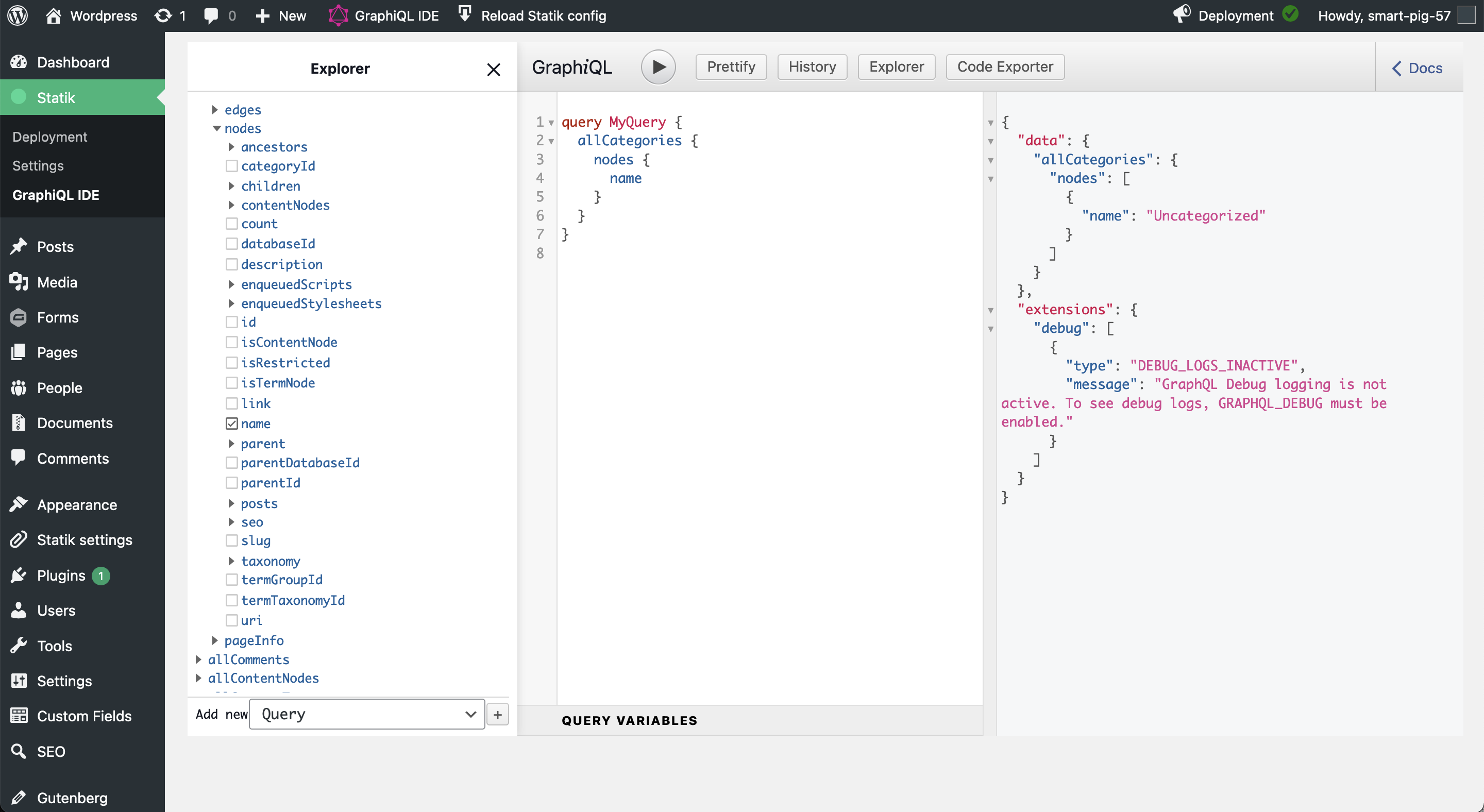Click the Reload Statik config icon
Viewport: 1484px width, 812px height.
click(x=462, y=15)
